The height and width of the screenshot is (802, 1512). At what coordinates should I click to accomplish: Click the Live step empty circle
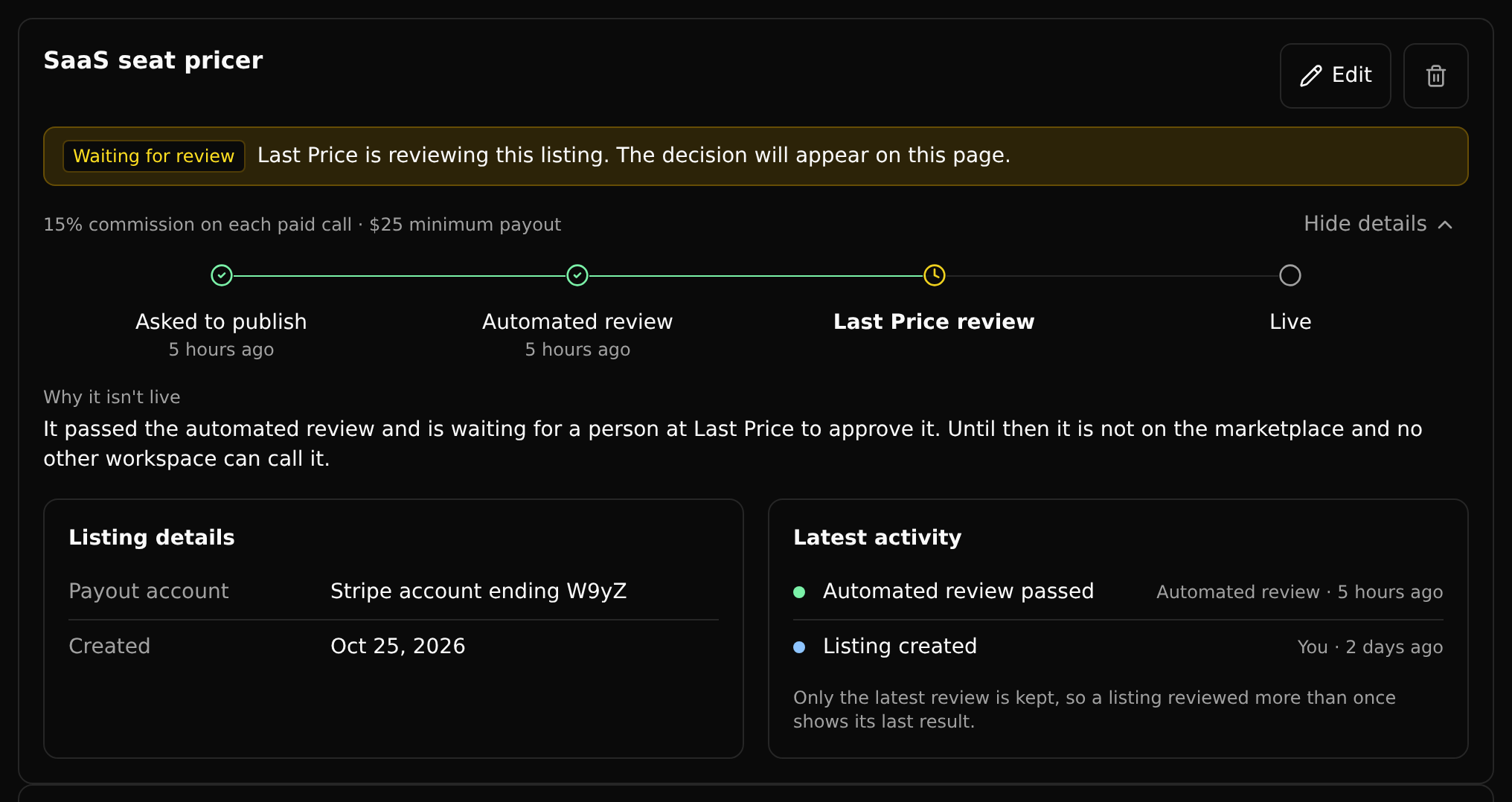coord(1290,275)
